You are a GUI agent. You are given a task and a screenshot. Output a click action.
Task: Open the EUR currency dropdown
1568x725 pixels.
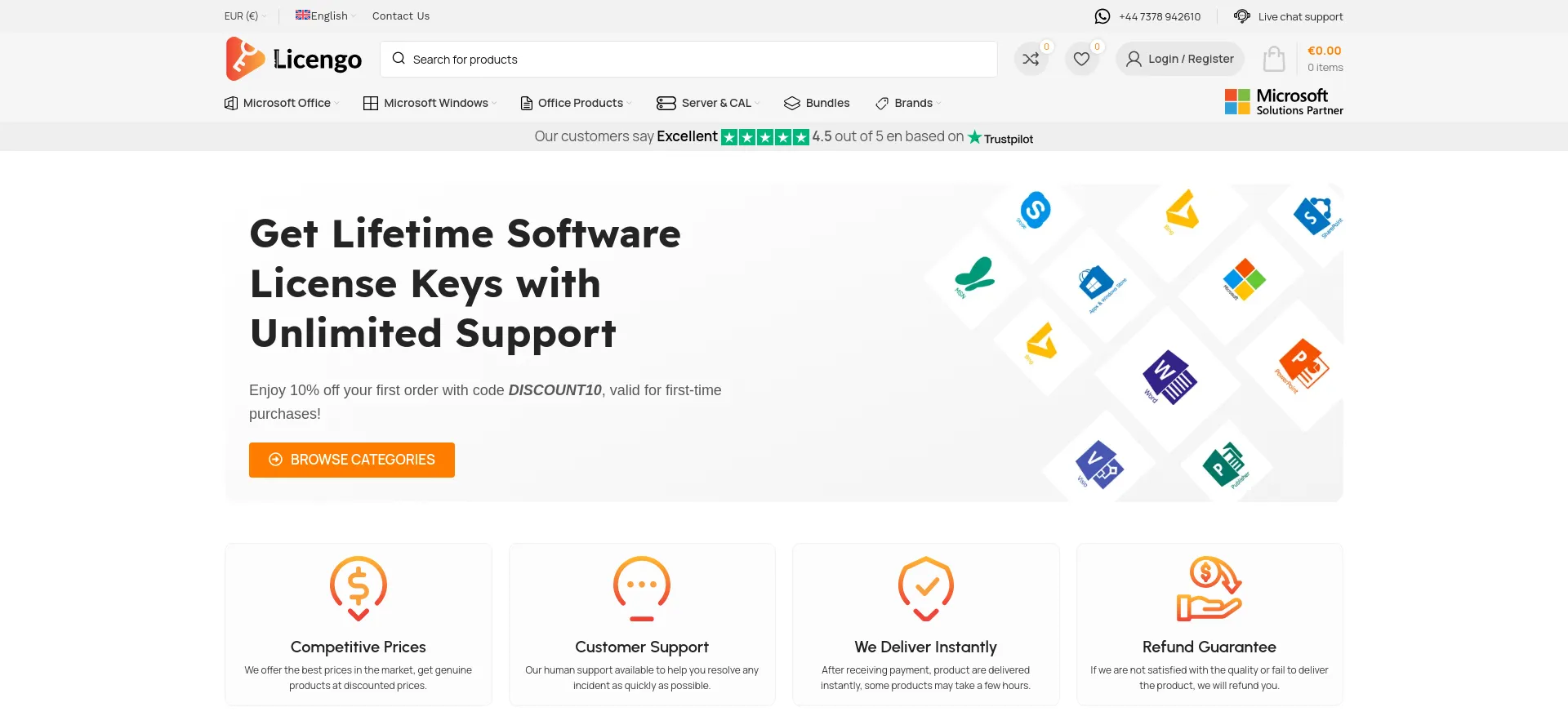[245, 16]
